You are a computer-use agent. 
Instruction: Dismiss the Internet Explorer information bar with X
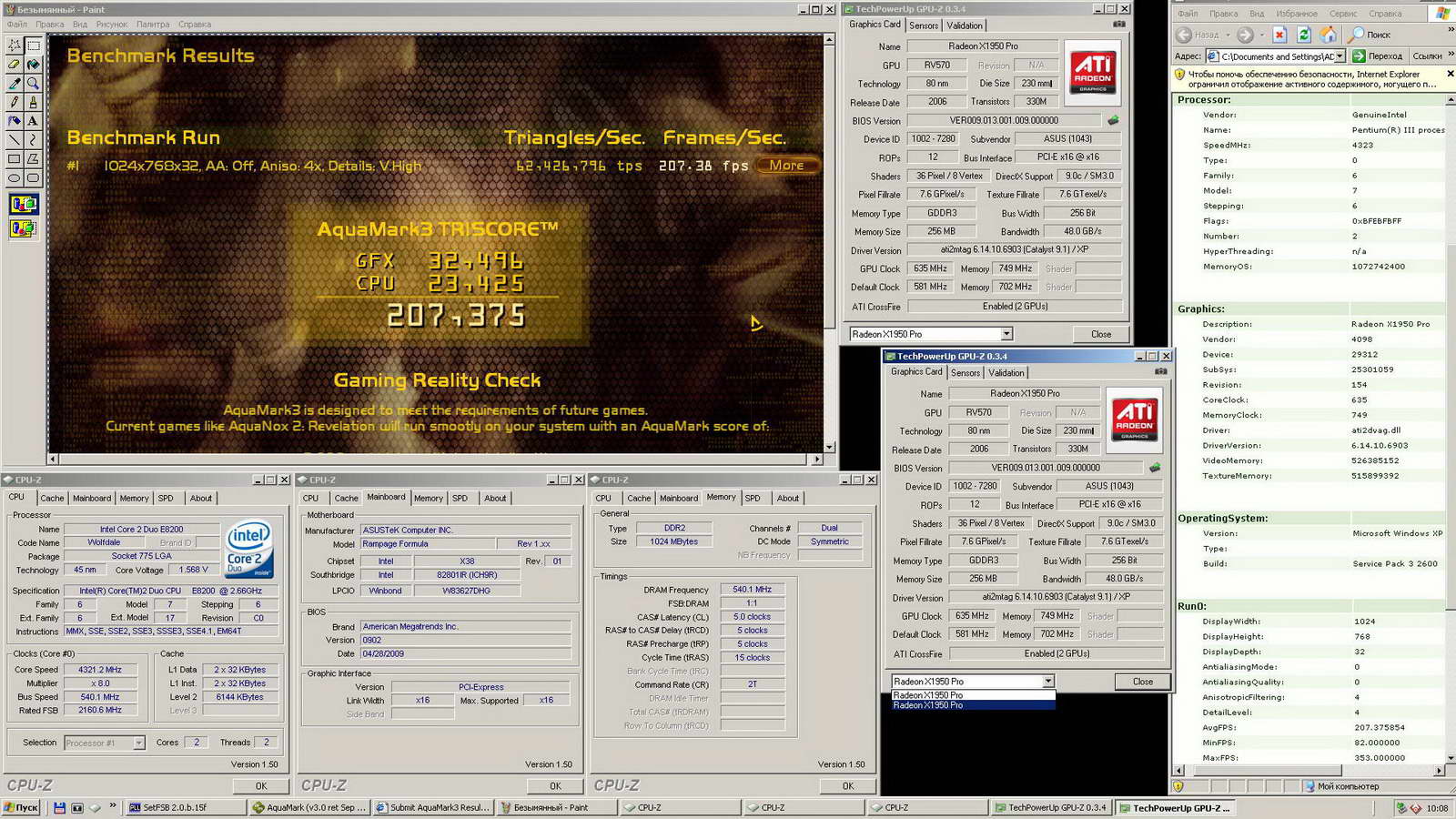[1450, 74]
